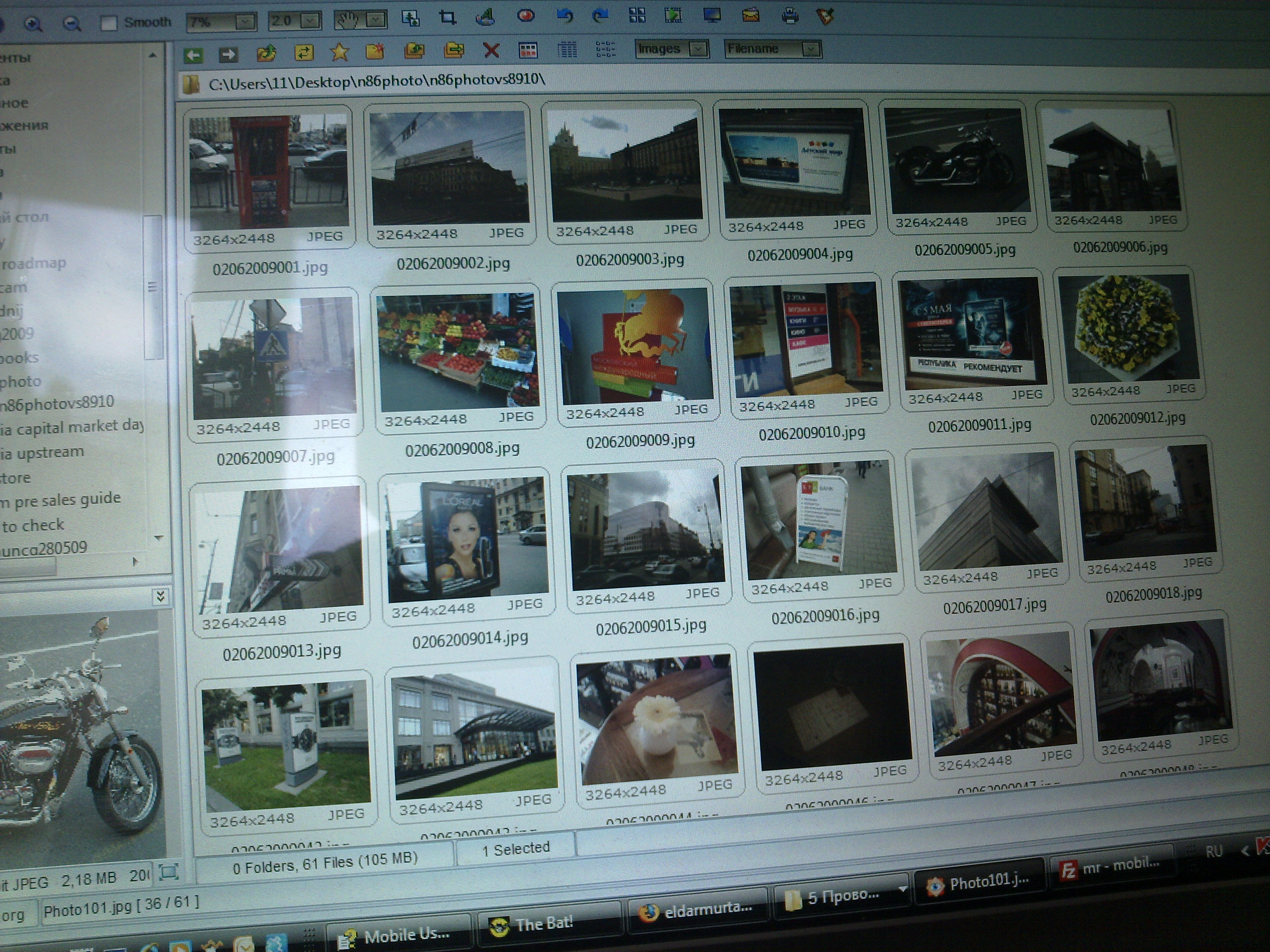
Task: Switch to list view icon
Action: click(605, 49)
